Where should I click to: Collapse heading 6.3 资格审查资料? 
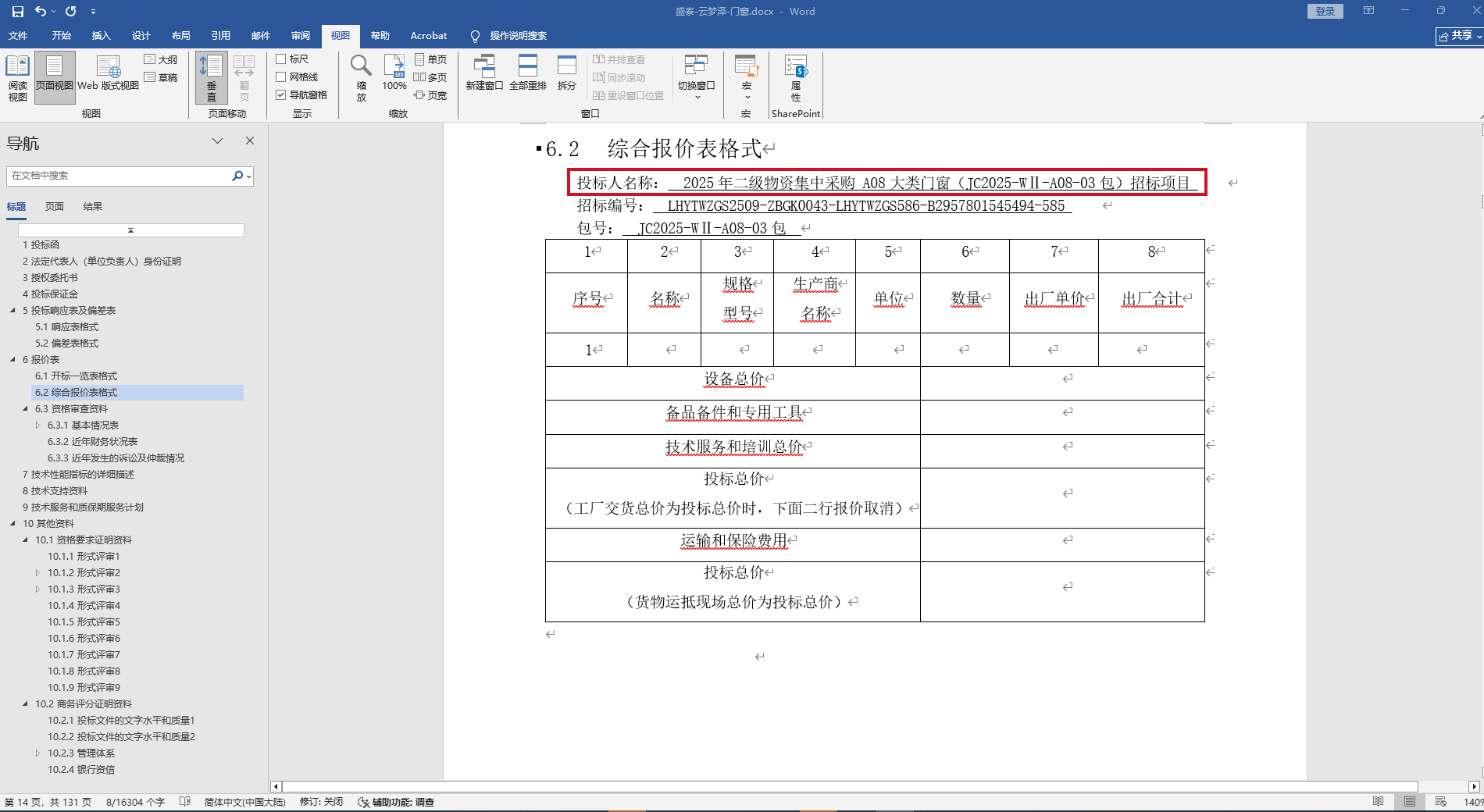[x=25, y=409]
